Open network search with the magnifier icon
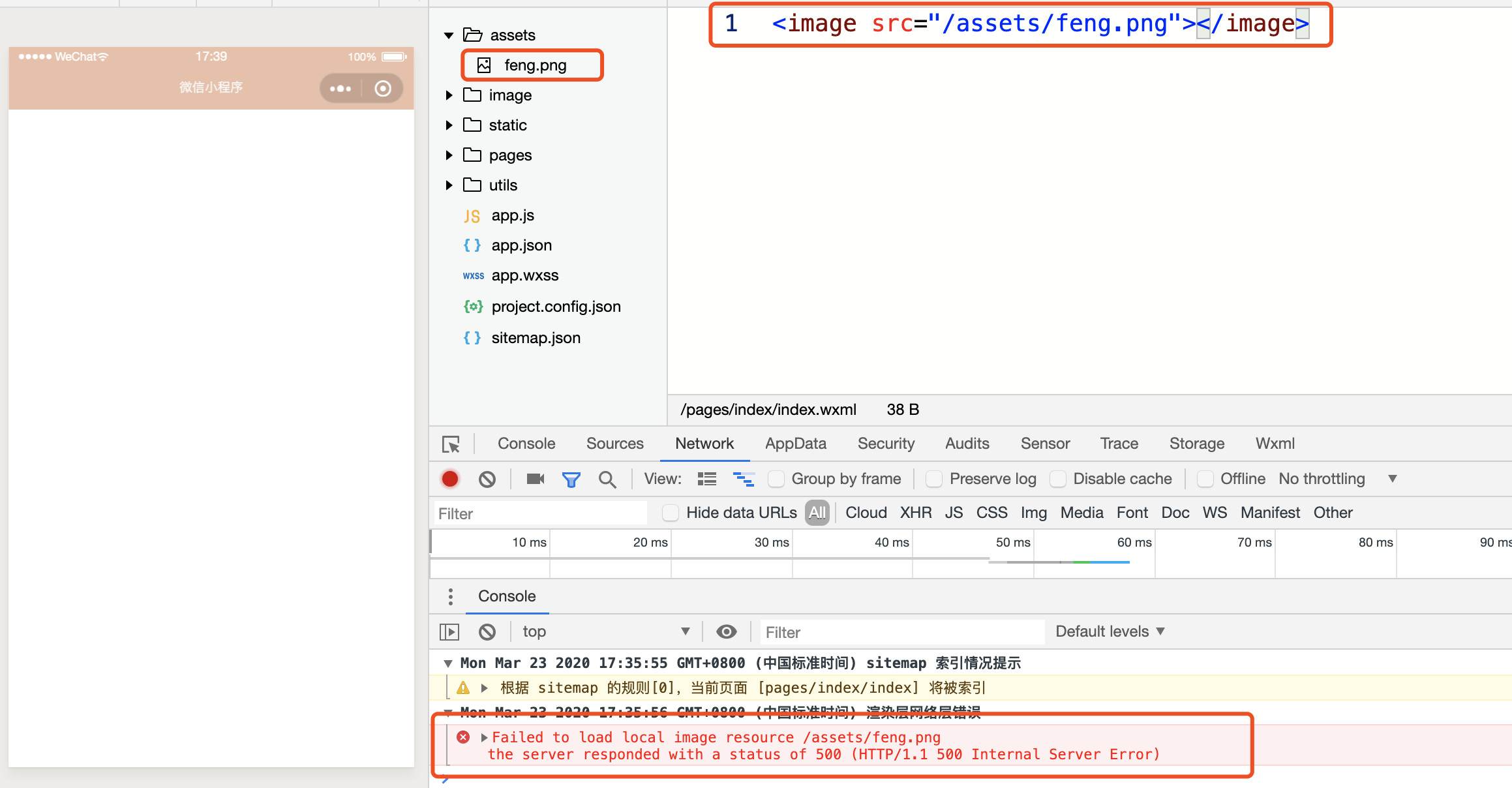 coord(607,479)
